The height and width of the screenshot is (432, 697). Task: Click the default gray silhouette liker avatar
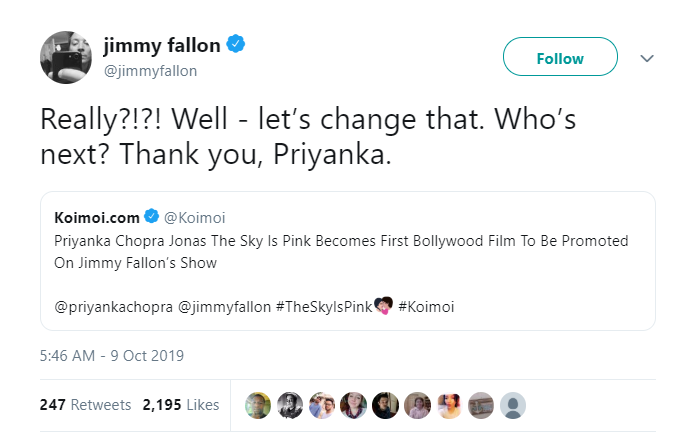pyautogui.click(x=513, y=405)
